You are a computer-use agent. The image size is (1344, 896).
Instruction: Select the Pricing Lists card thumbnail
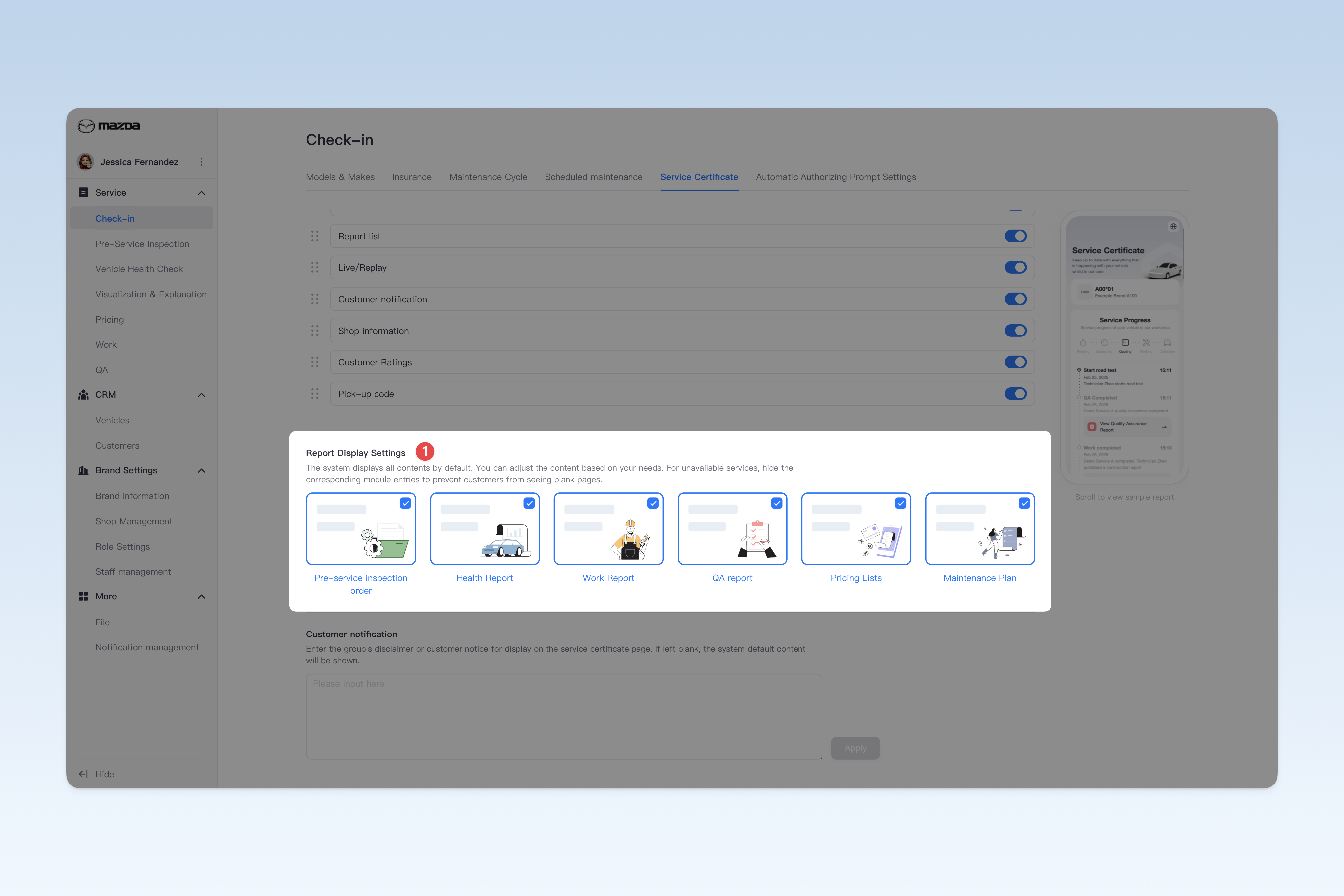(x=856, y=529)
